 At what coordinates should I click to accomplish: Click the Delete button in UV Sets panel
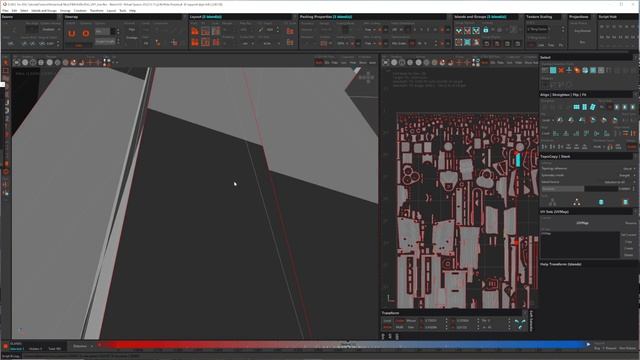(x=629, y=255)
